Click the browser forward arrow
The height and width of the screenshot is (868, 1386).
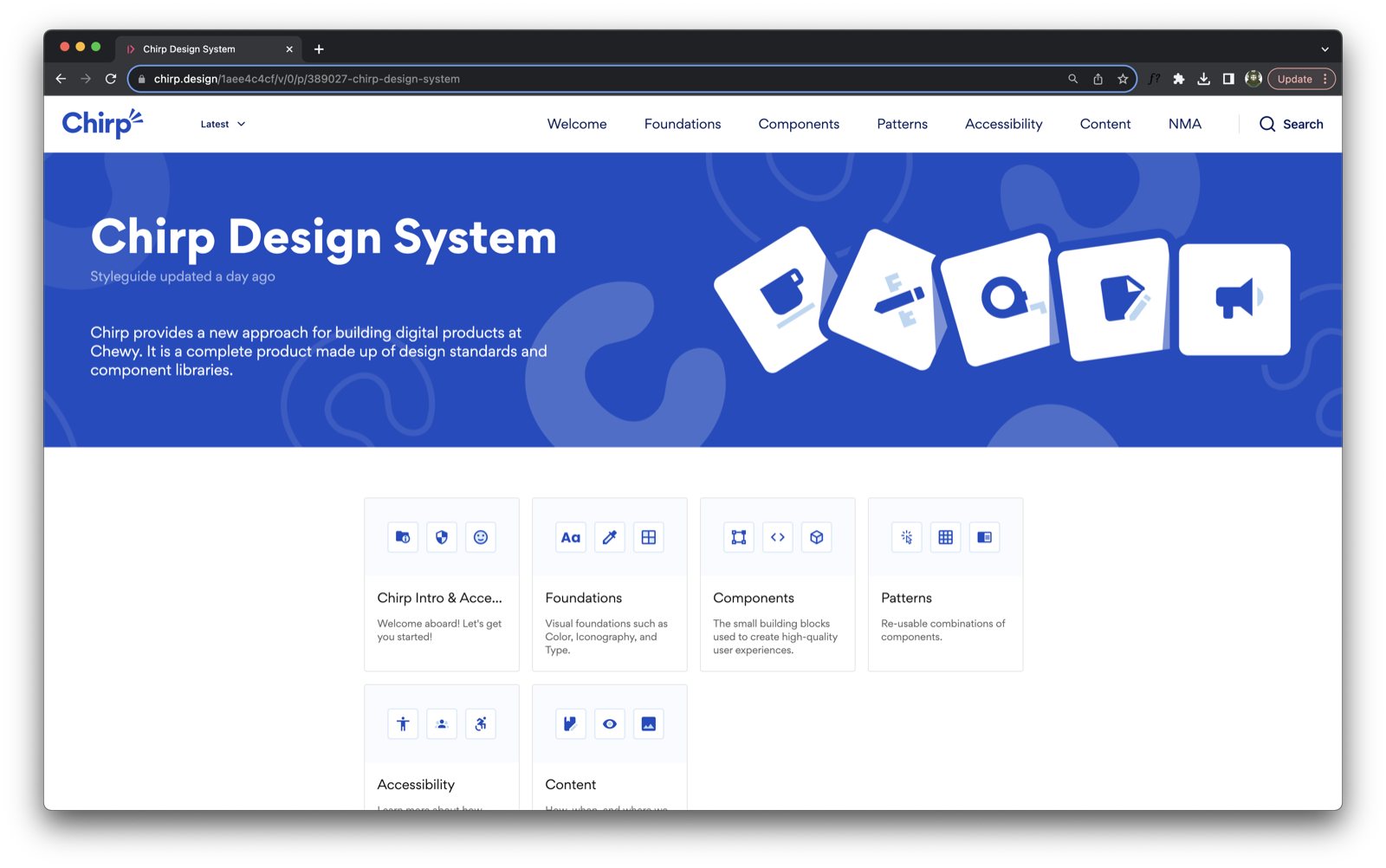coord(86,79)
